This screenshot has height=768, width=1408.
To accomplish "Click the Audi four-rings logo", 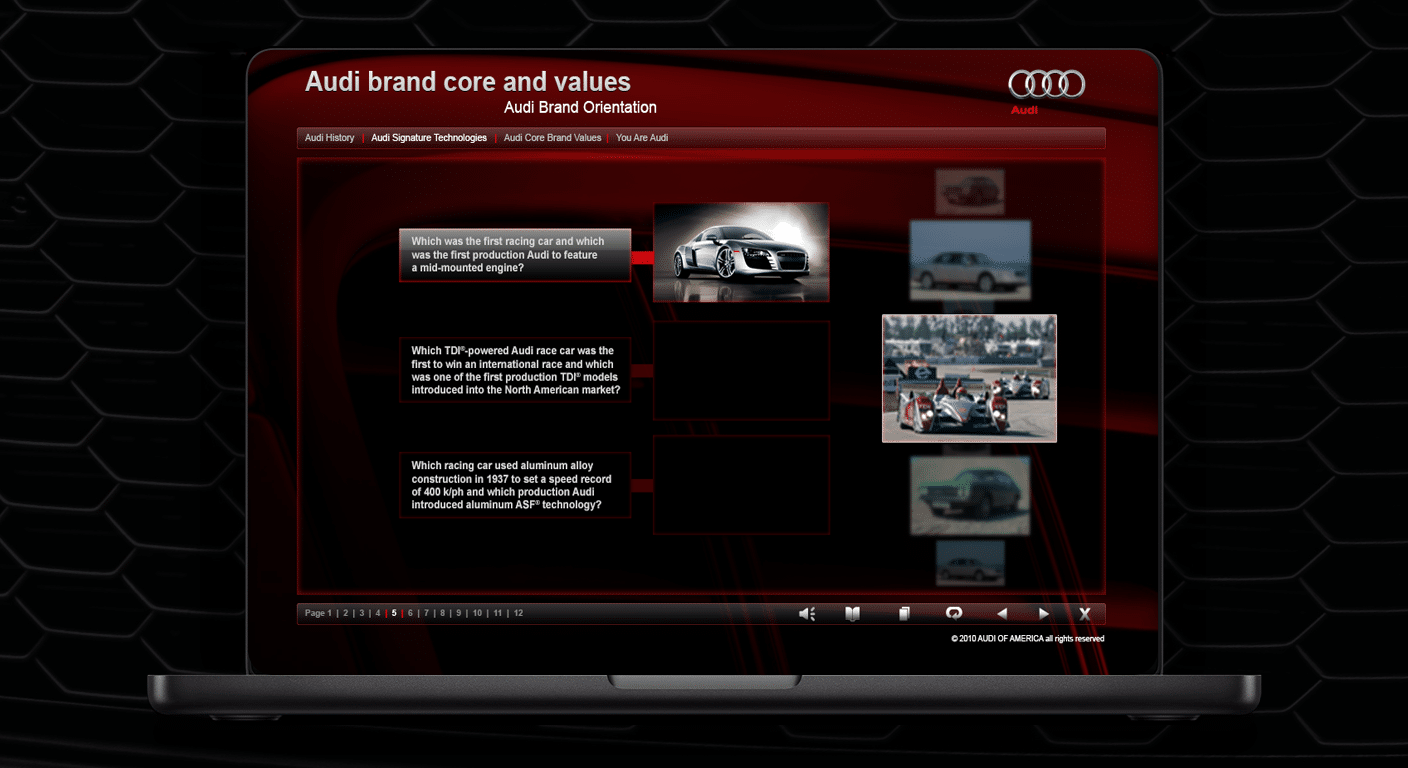I will pos(1046,84).
